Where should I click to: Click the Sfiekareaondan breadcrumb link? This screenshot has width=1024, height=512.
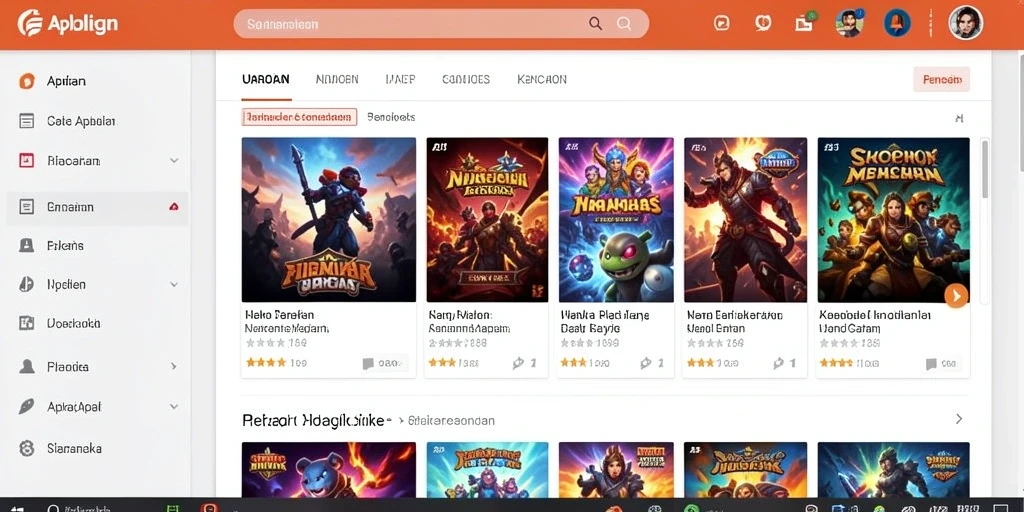tap(451, 421)
